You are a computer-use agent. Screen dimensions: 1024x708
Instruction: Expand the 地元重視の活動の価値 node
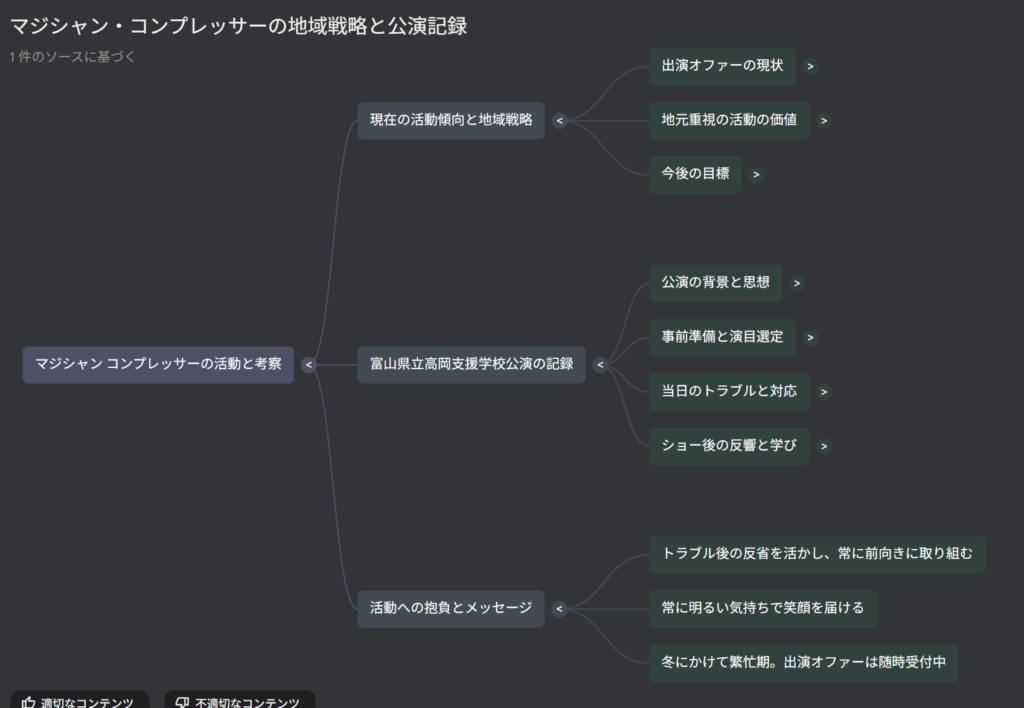pyautogui.click(x=823, y=120)
